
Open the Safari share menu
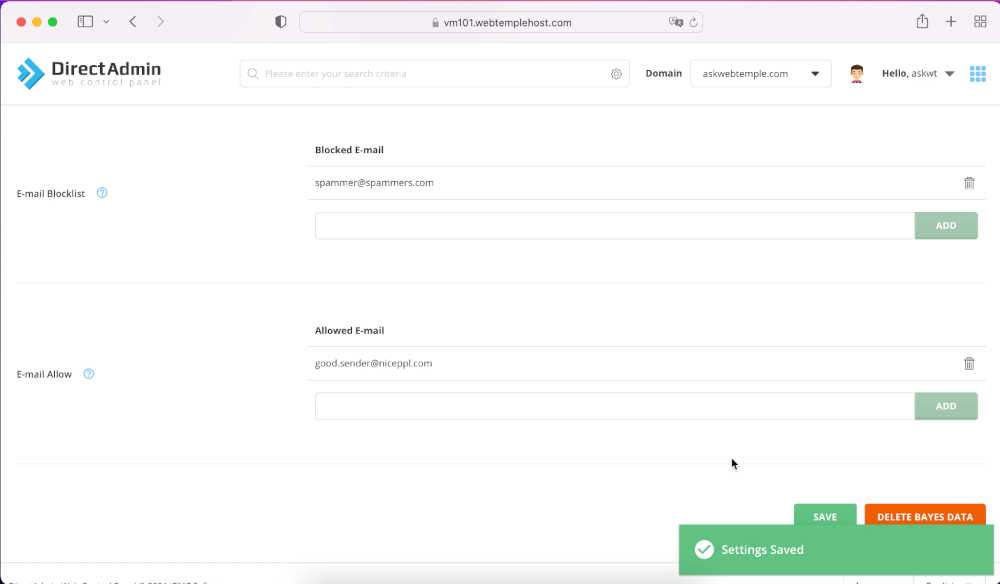point(922,22)
